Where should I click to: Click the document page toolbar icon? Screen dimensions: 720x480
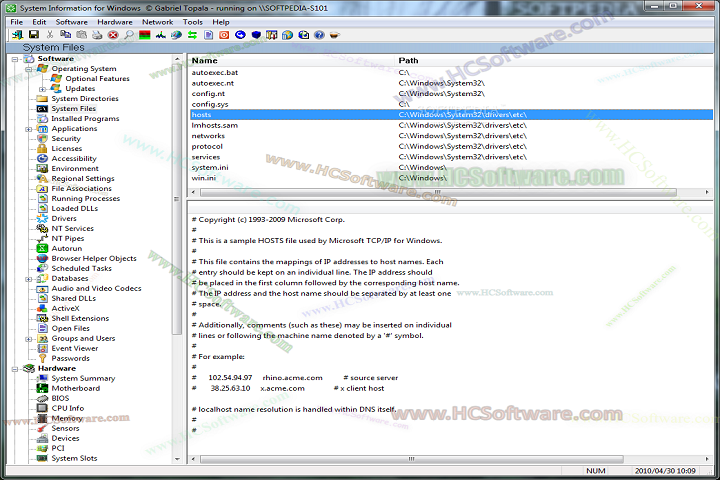click(208, 35)
